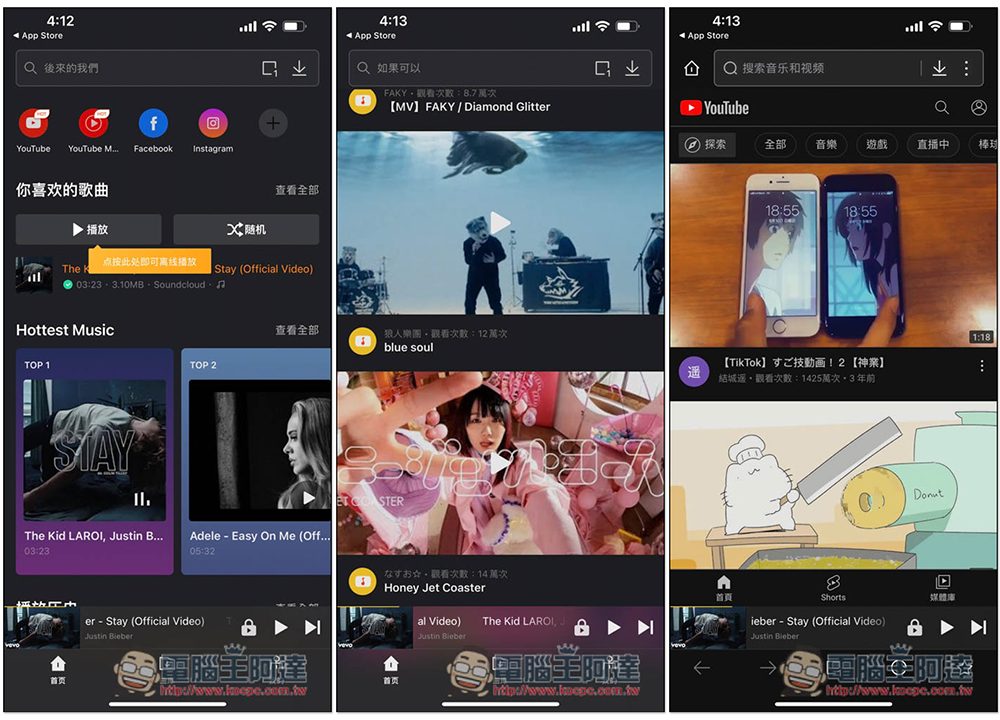Open YouTube Shorts tab

click(x=833, y=588)
